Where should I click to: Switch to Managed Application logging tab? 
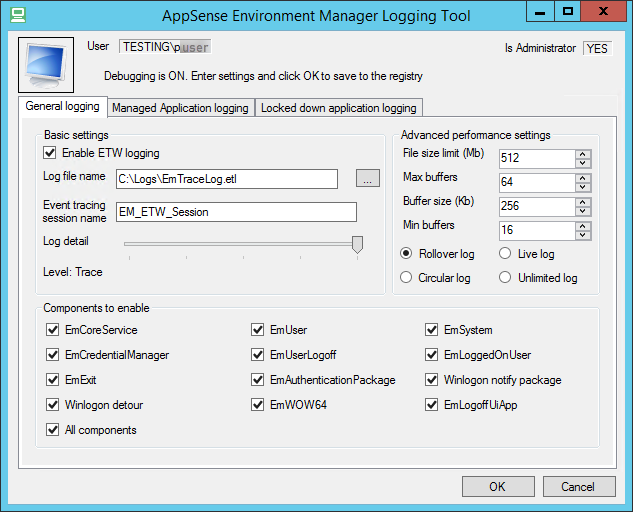tap(180, 108)
